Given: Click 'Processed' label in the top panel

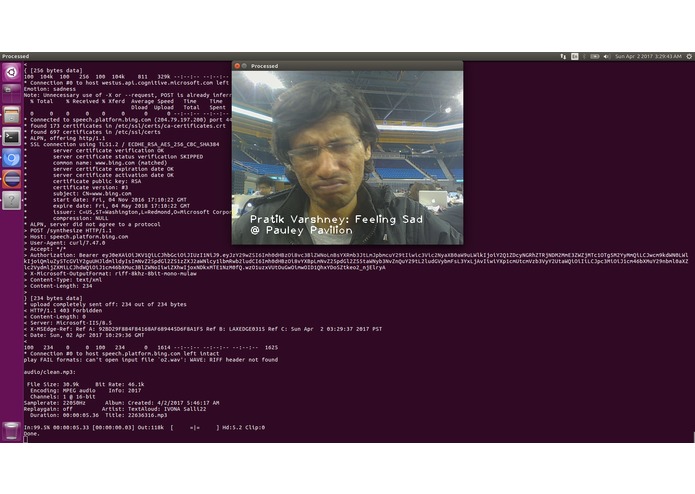Looking at the screenshot, I should [x=16, y=56].
